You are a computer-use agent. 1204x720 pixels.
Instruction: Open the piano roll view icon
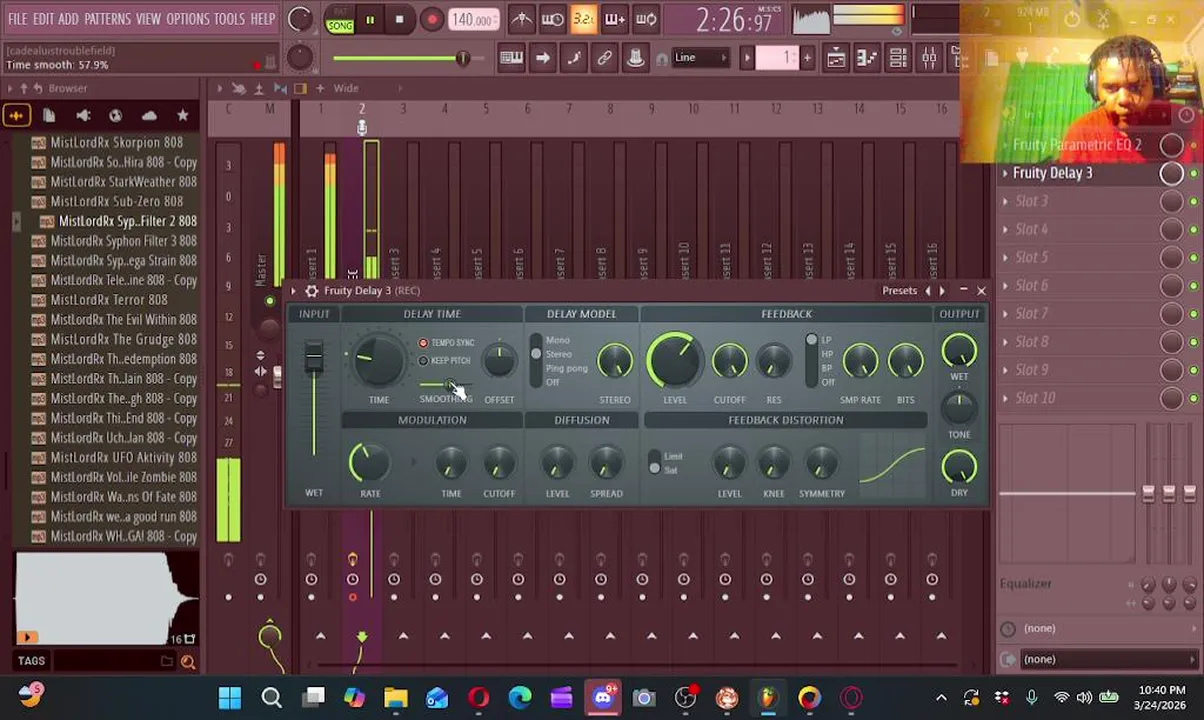pos(867,58)
